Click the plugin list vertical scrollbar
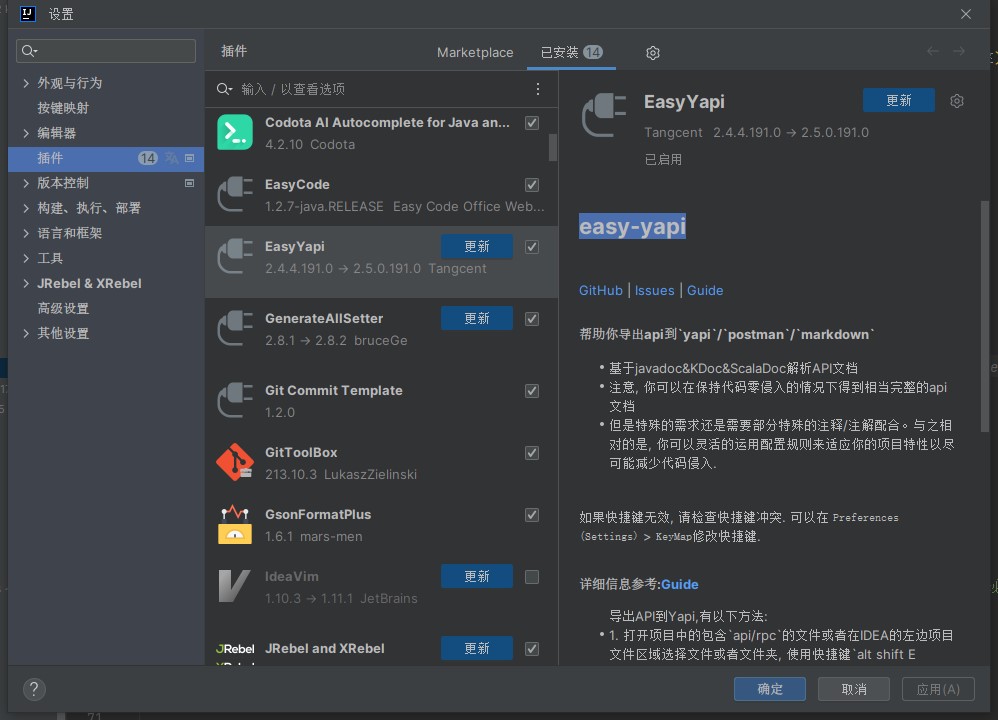 click(552, 147)
